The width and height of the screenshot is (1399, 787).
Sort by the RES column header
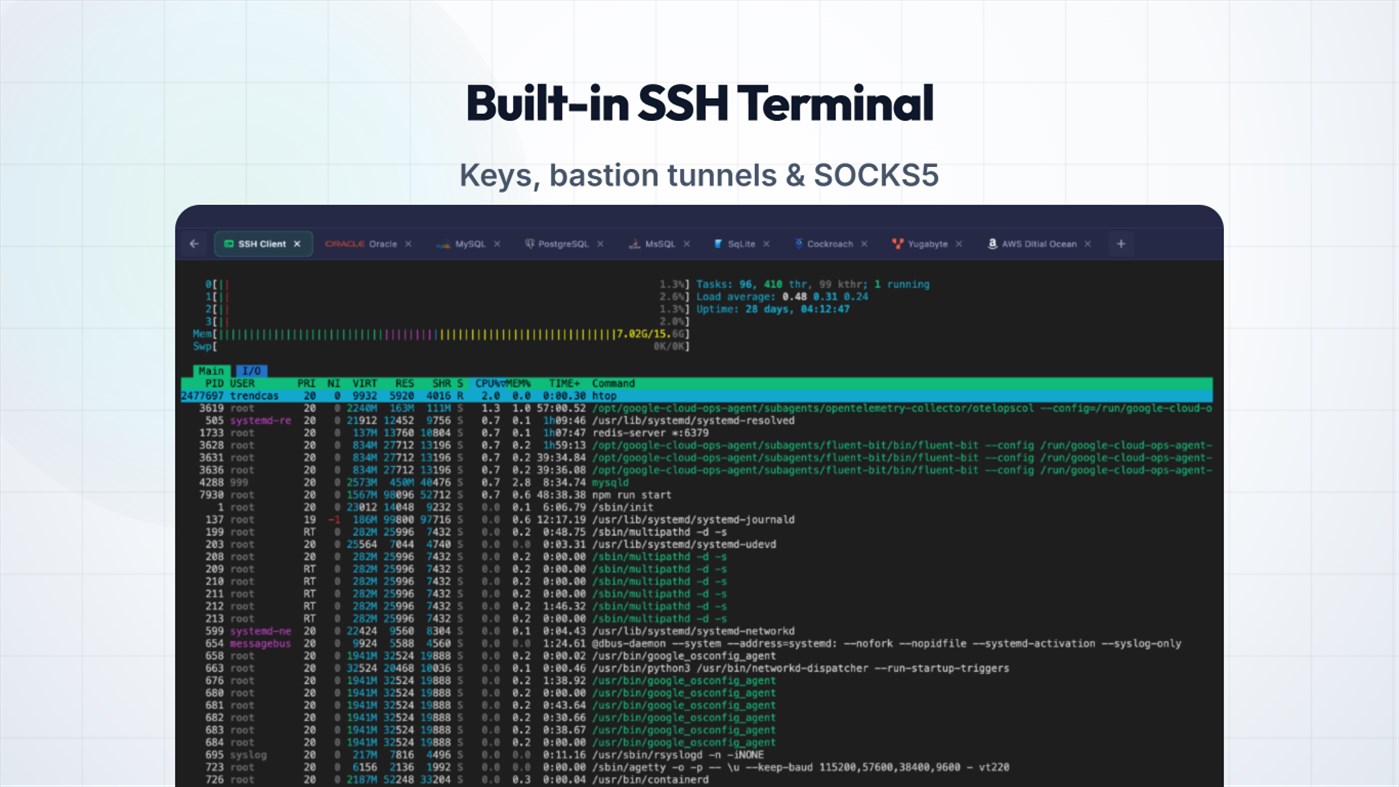pyautogui.click(x=405, y=383)
